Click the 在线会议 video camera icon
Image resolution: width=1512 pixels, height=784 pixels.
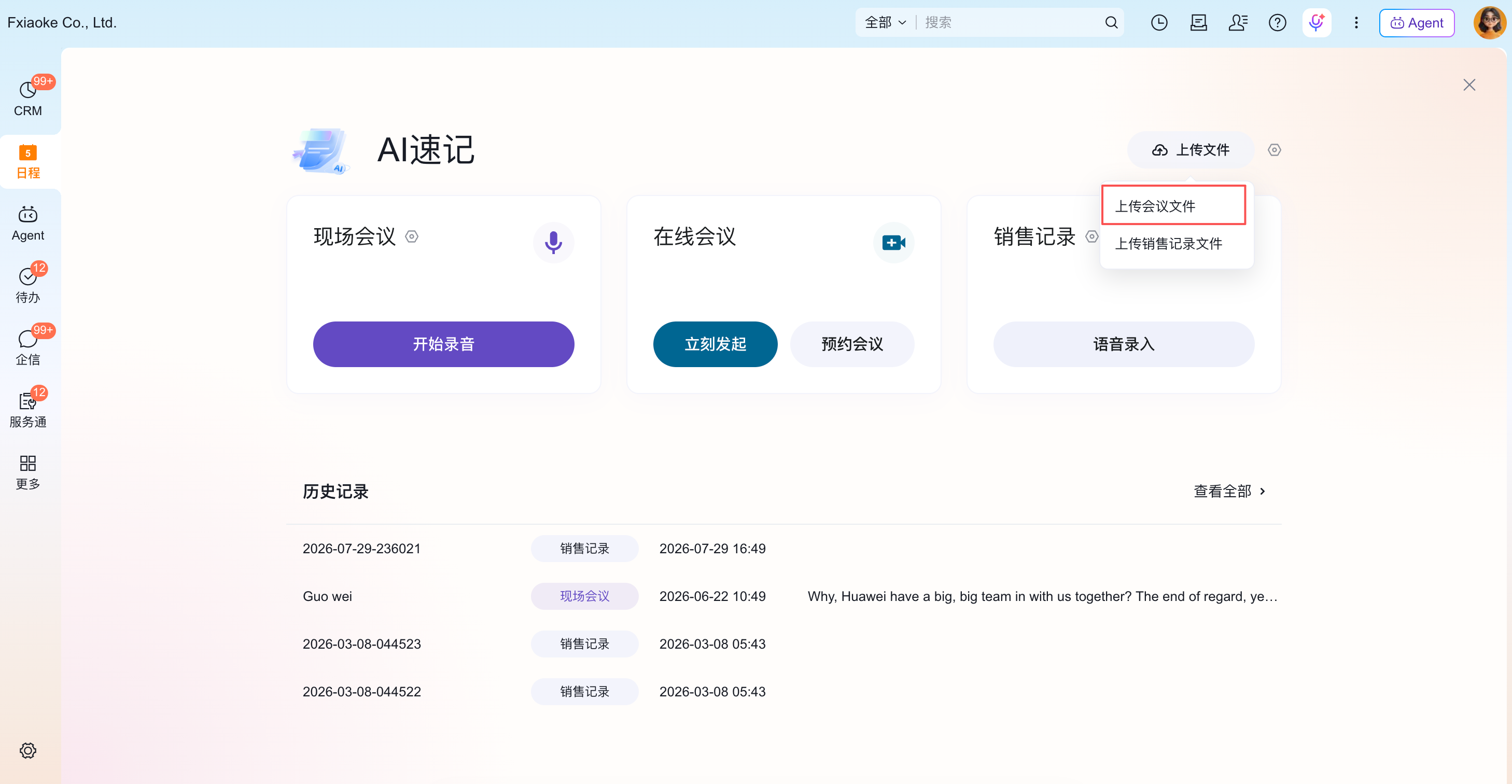click(893, 242)
